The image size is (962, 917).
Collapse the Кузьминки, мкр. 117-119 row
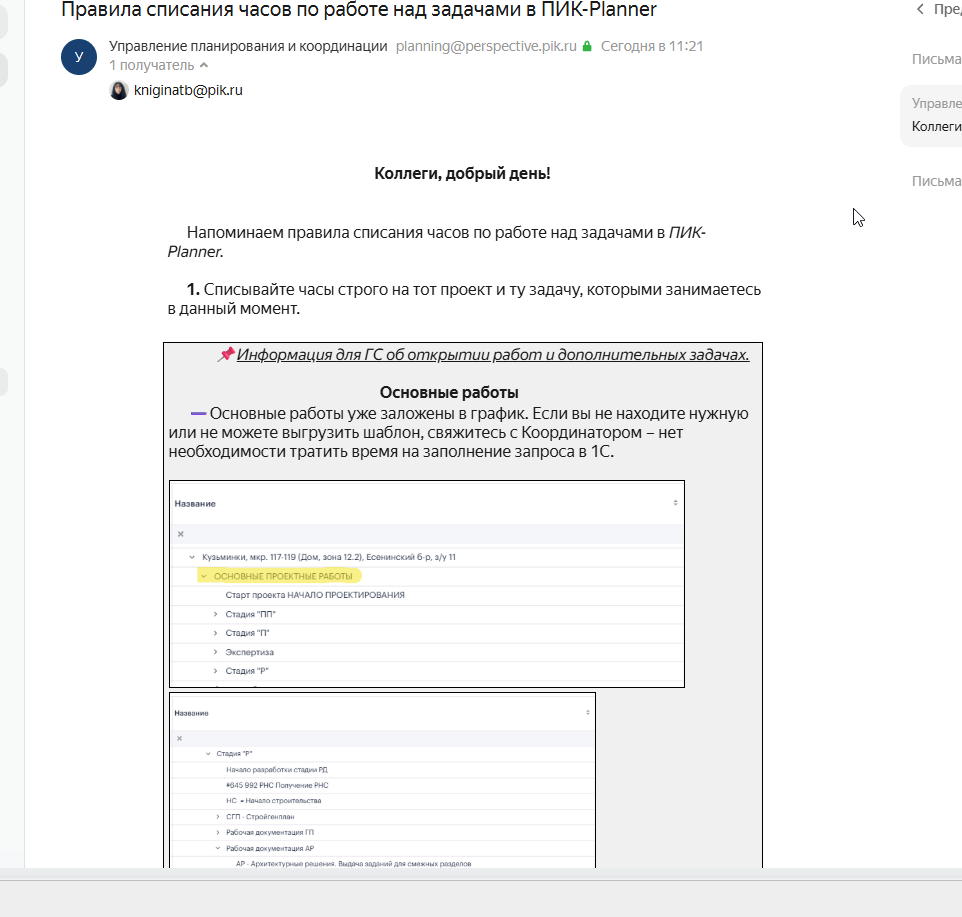coord(192,557)
